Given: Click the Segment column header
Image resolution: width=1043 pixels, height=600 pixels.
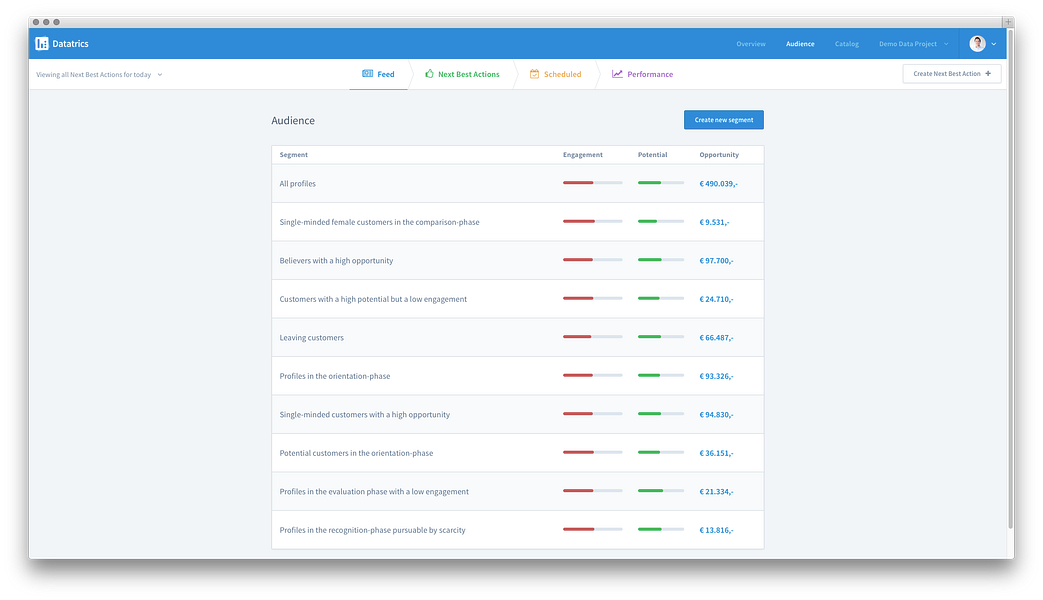Looking at the screenshot, I should [293, 155].
